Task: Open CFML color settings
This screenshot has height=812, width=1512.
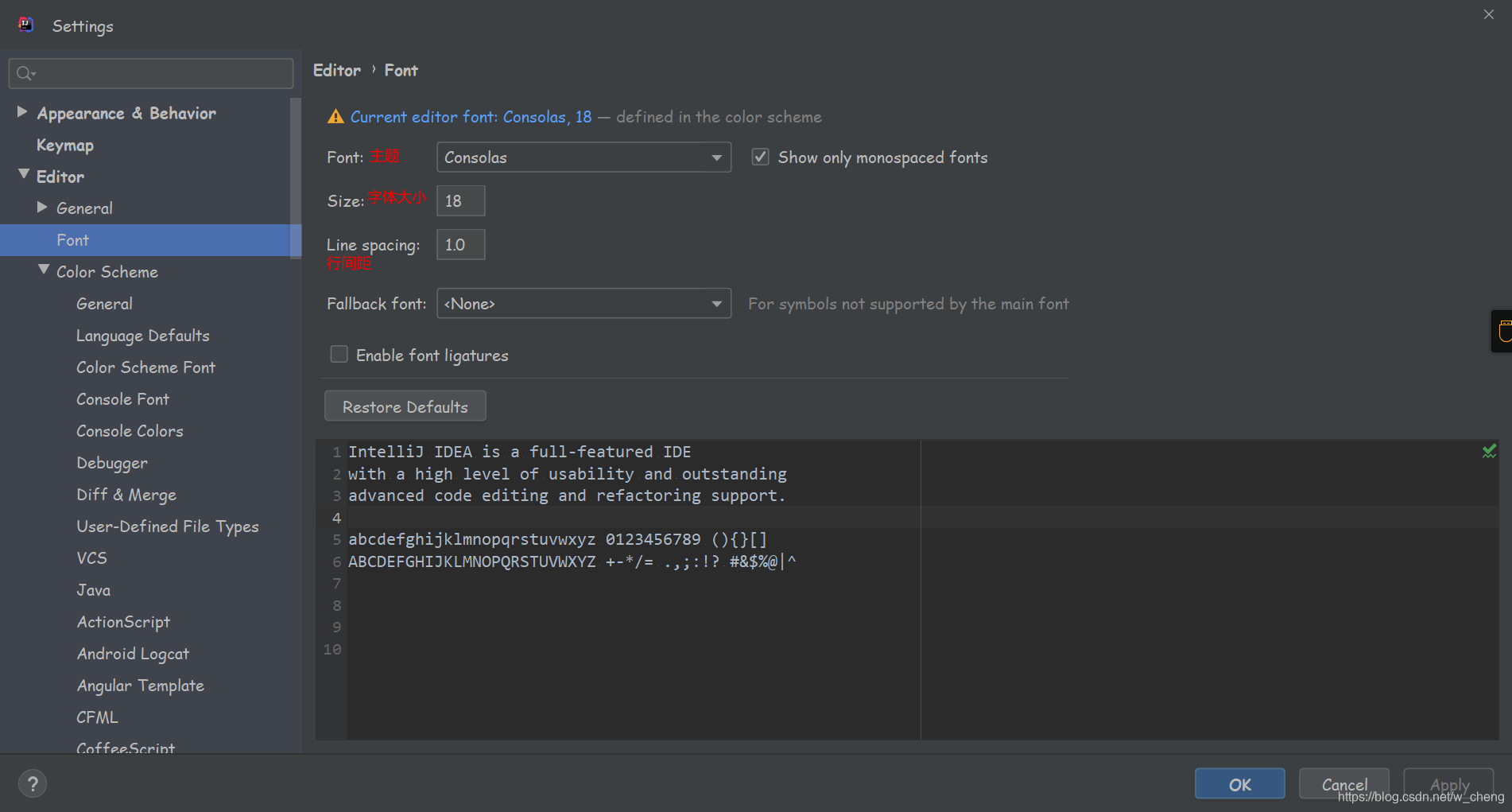Action: [x=97, y=717]
